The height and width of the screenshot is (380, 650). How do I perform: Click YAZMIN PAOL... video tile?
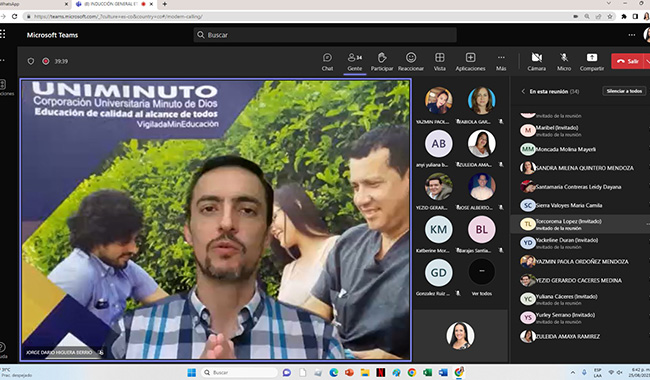coord(438,105)
